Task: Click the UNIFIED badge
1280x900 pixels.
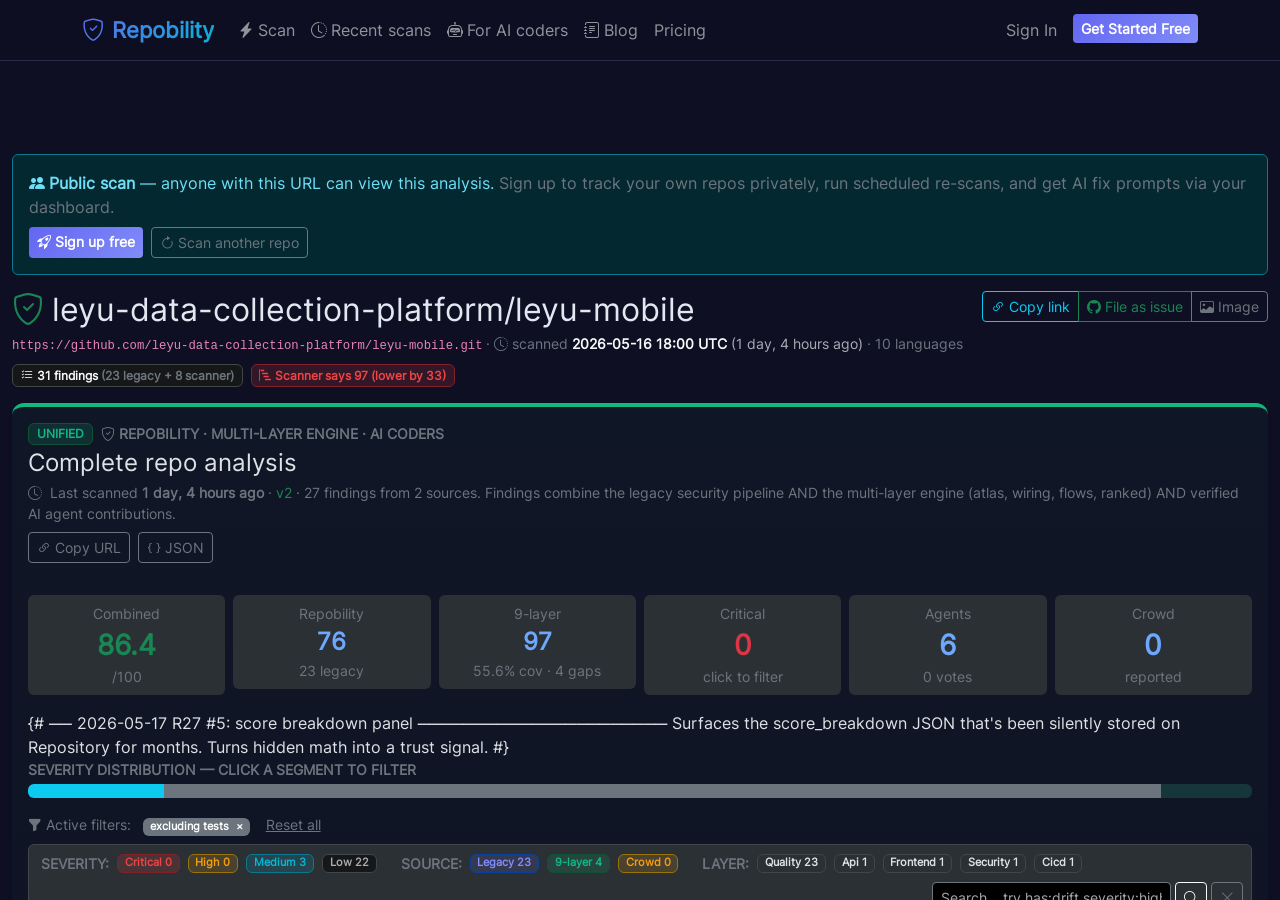Action: pos(60,434)
